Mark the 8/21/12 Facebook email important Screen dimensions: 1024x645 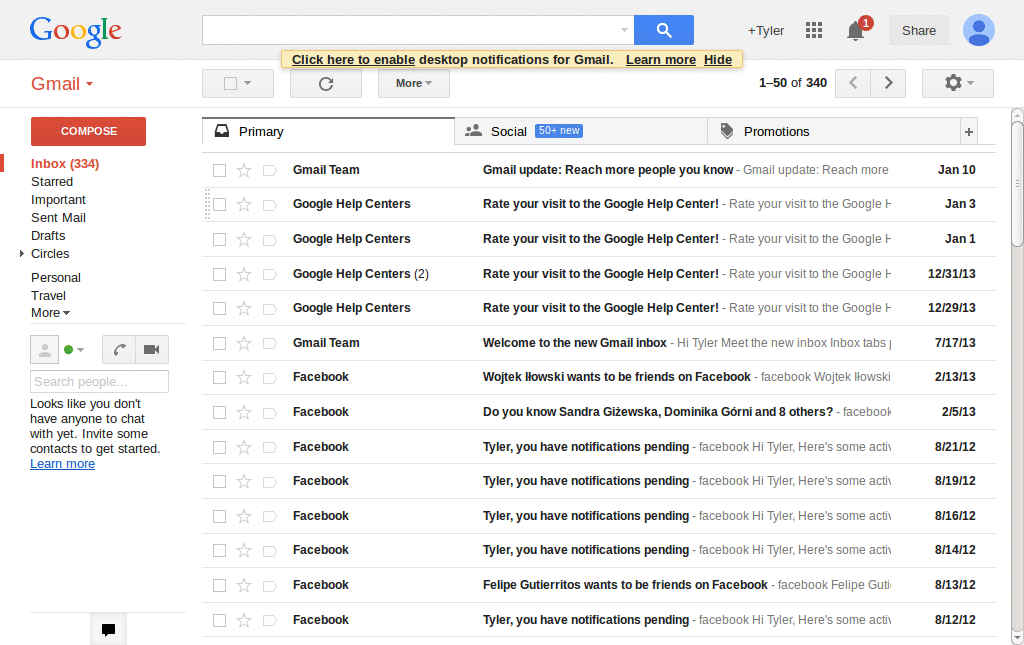point(269,447)
